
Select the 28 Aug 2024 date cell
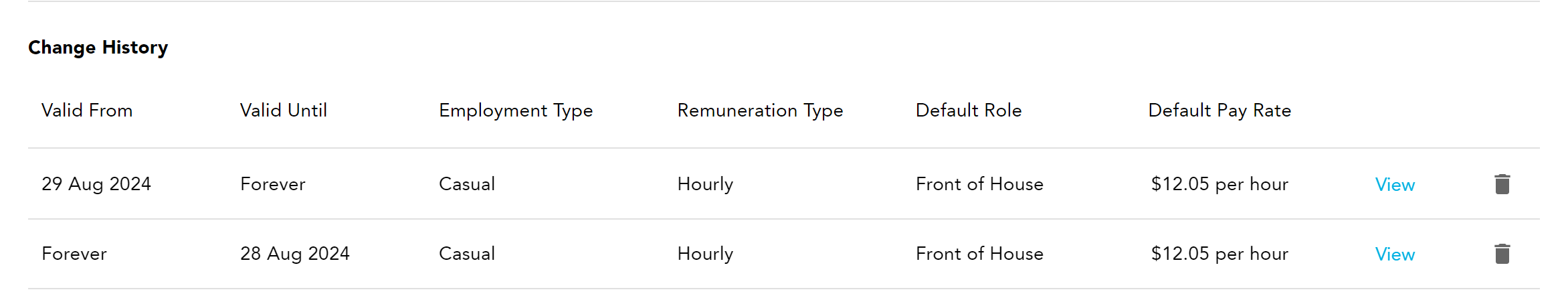(295, 254)
